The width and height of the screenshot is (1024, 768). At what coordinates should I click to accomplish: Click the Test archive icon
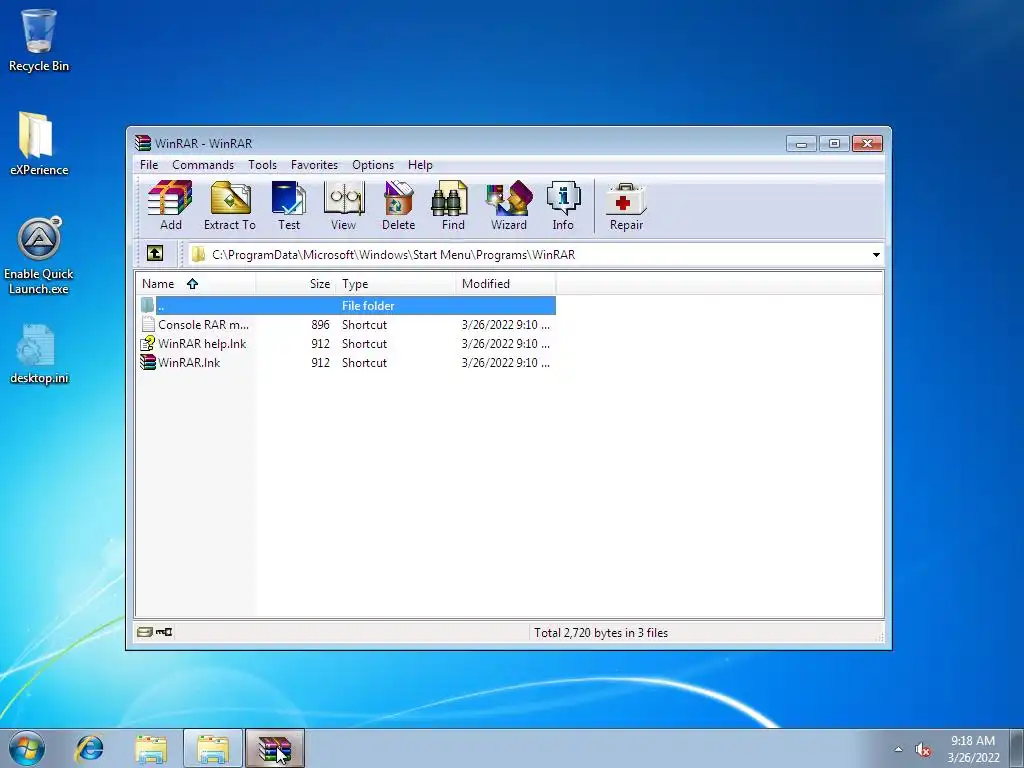[x=289, y=206]
